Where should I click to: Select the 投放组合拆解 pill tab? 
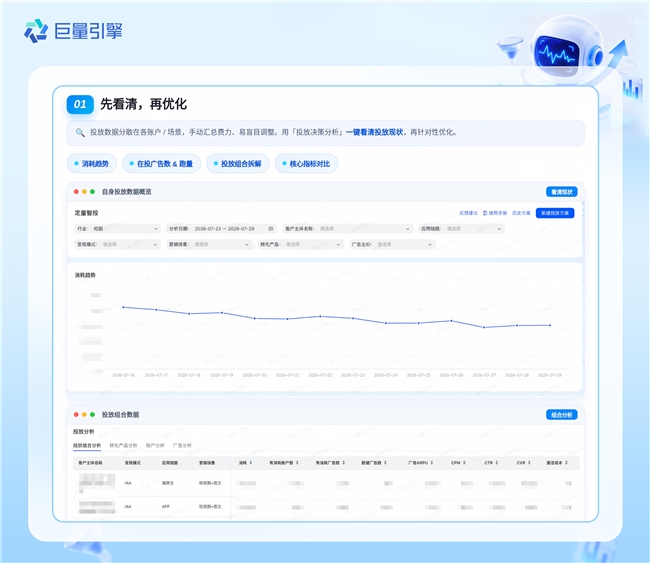[x=238, y=164]
